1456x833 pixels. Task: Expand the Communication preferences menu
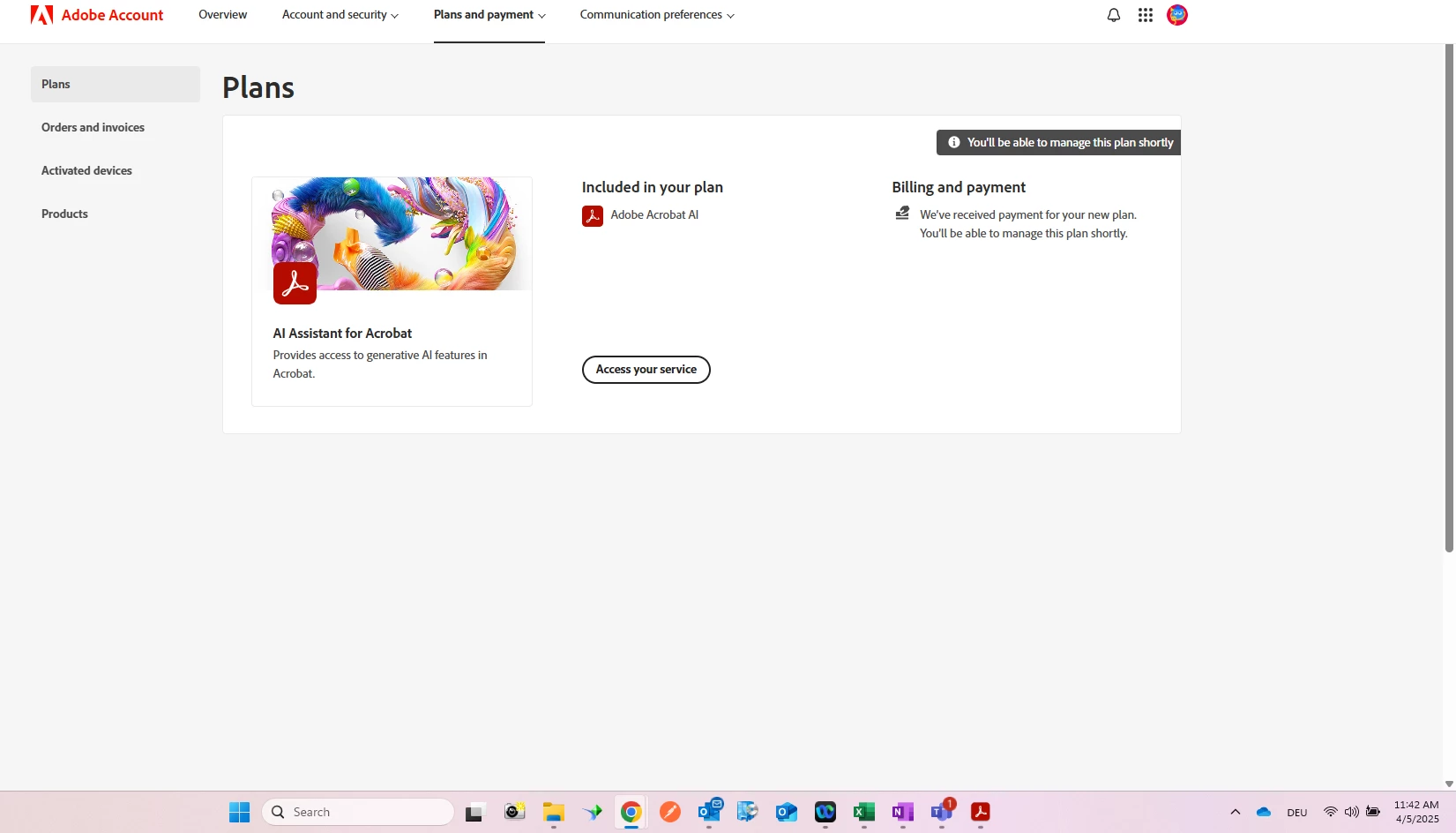click(657, 15)
